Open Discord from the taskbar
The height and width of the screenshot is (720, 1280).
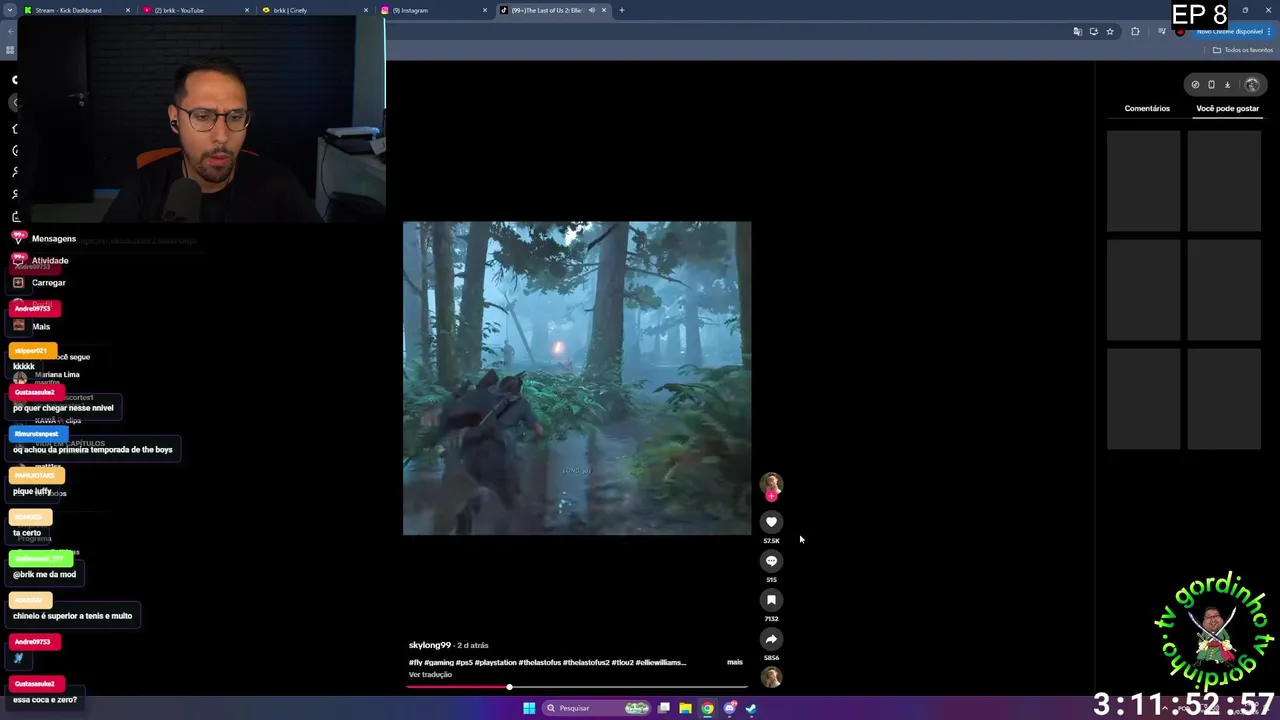(729, 708)
